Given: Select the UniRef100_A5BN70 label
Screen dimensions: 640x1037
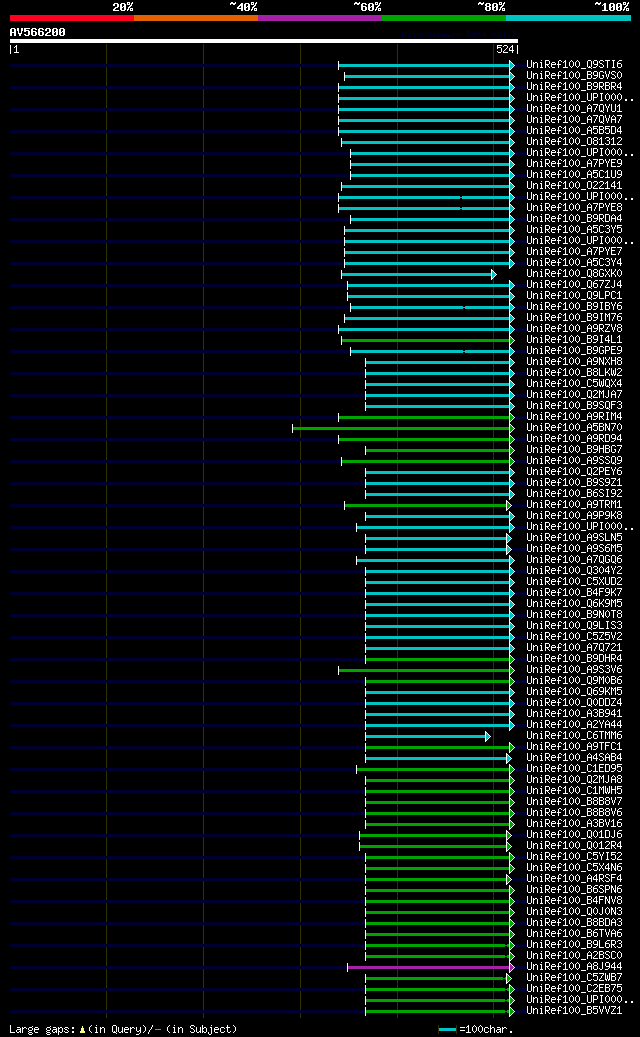Looking at the screenshot, I should click(x=574, y=428).
